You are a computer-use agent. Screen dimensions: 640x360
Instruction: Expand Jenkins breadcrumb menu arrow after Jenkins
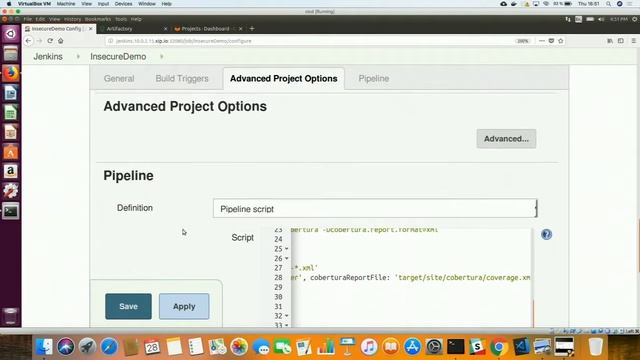click(x=78, y=57)
